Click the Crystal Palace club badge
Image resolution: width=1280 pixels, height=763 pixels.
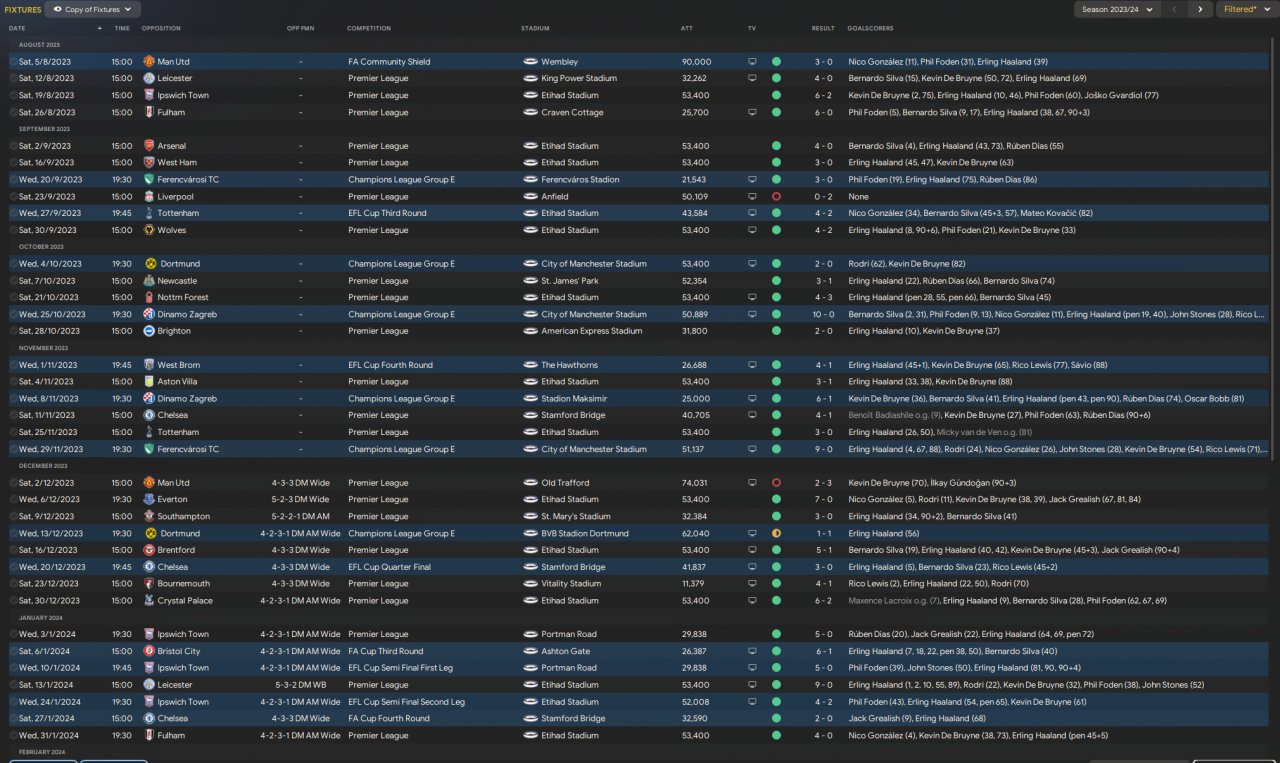[x=149, y=601]
